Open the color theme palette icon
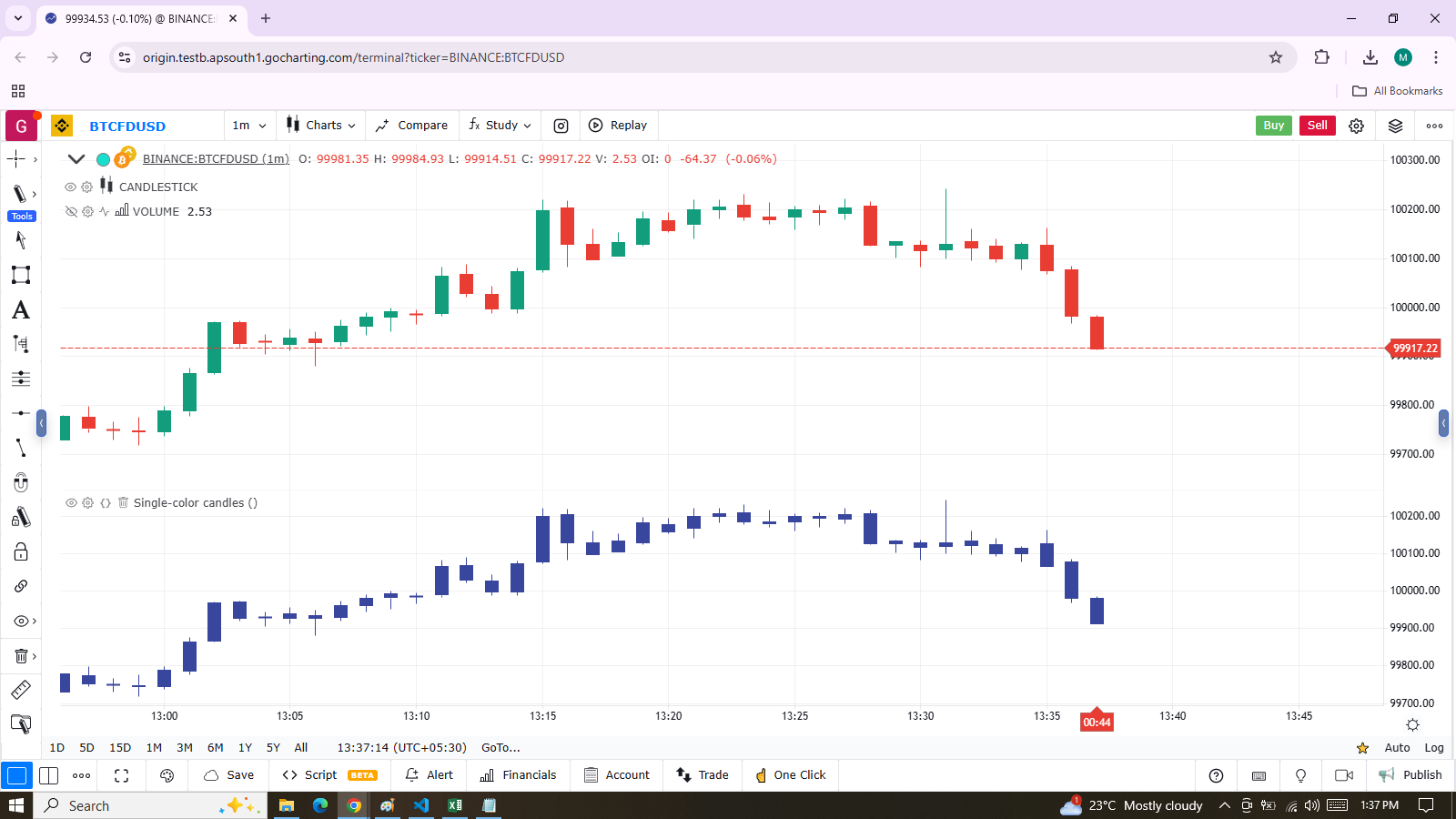Screen dimensions: 1456x819 point(167,775)
